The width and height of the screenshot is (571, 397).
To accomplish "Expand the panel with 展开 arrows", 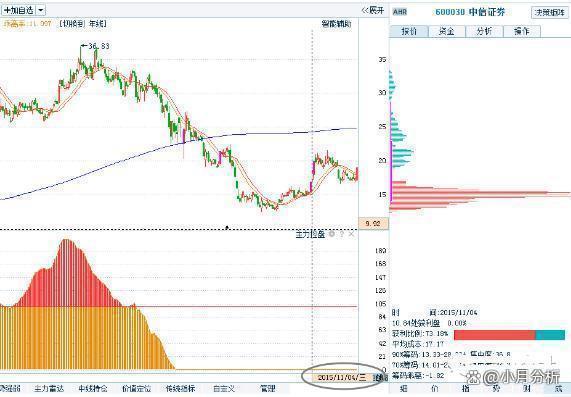I will tap(373, 10).
